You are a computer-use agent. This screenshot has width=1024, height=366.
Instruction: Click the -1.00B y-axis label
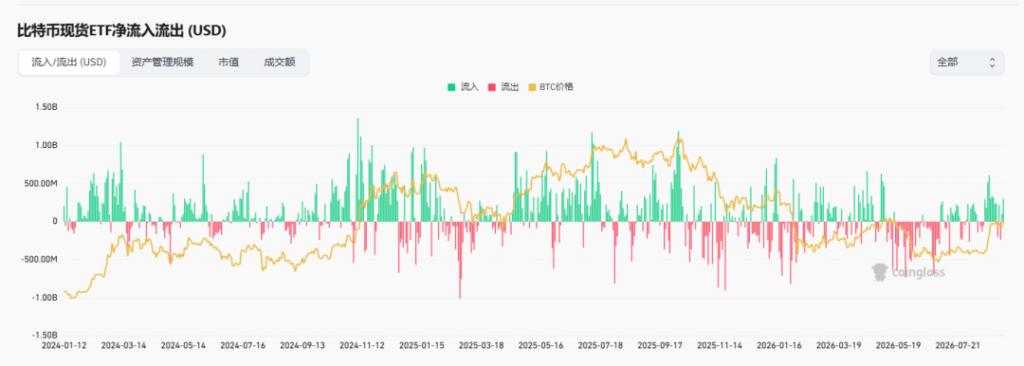pyautogui.click(x=44, y=297)
